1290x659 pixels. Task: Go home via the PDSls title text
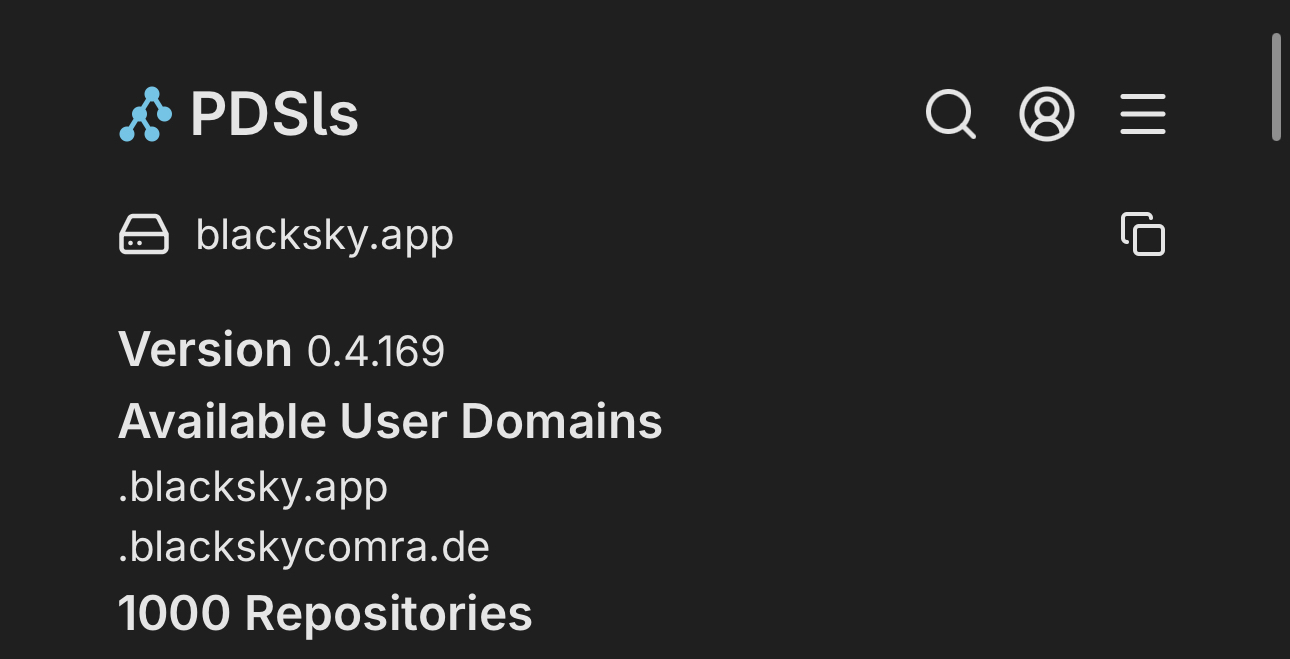tap(274, 114)
